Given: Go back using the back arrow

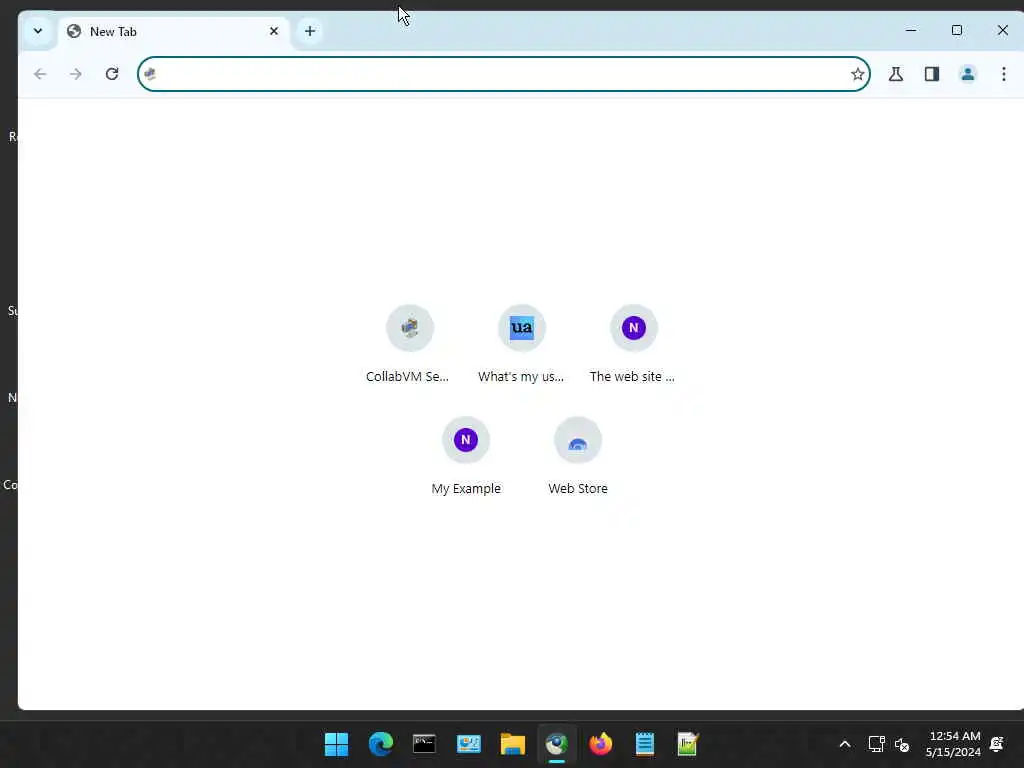Looking at the screenshot, I should [x=40, y=74].
